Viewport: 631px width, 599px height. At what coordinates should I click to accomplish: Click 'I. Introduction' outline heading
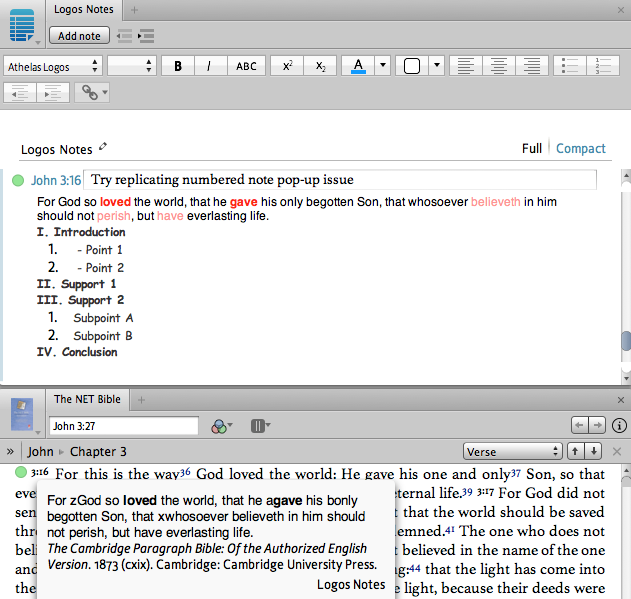click(81, 232)
